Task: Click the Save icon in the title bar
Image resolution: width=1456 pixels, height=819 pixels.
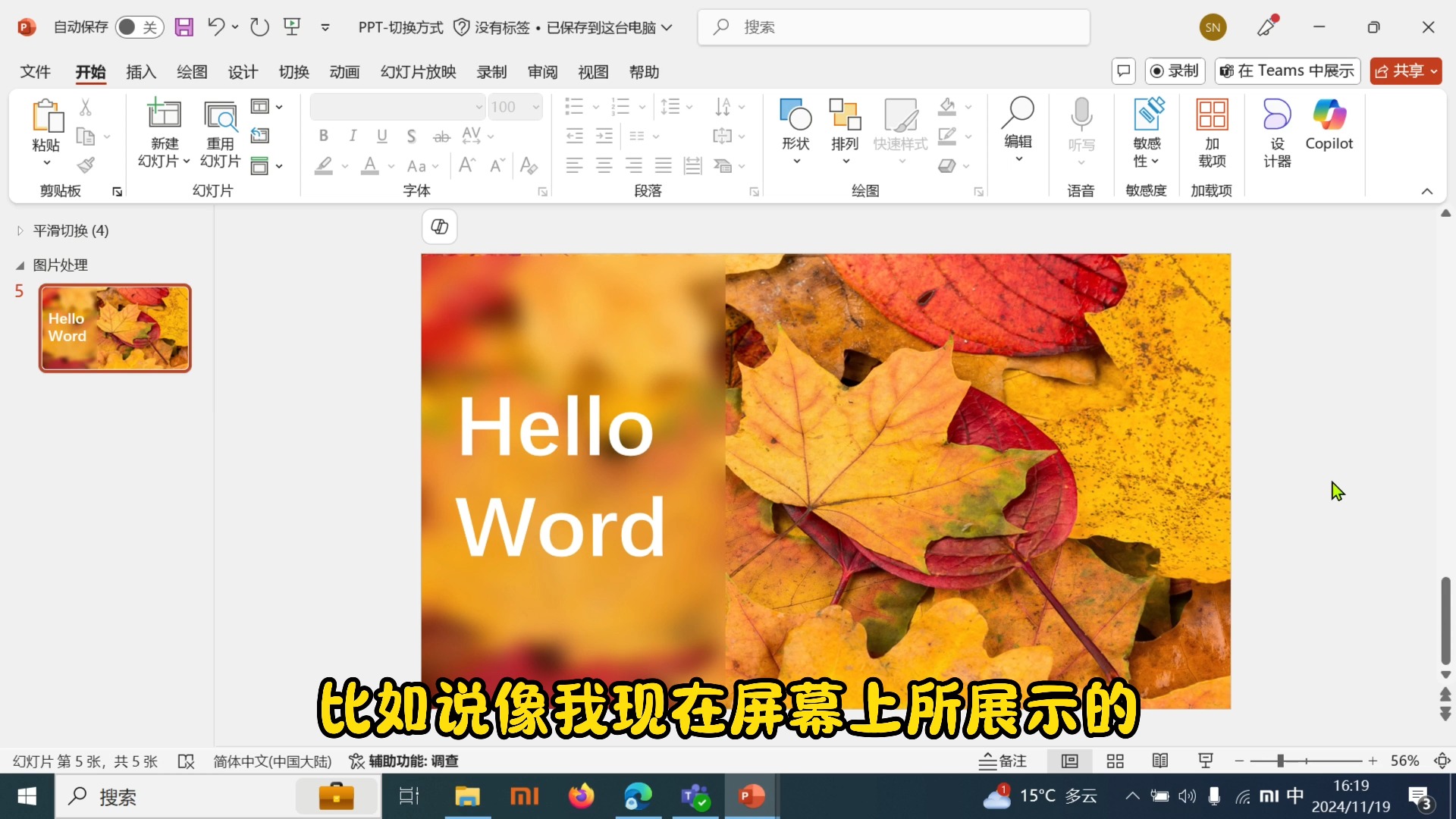Action: tap(184, 27)
